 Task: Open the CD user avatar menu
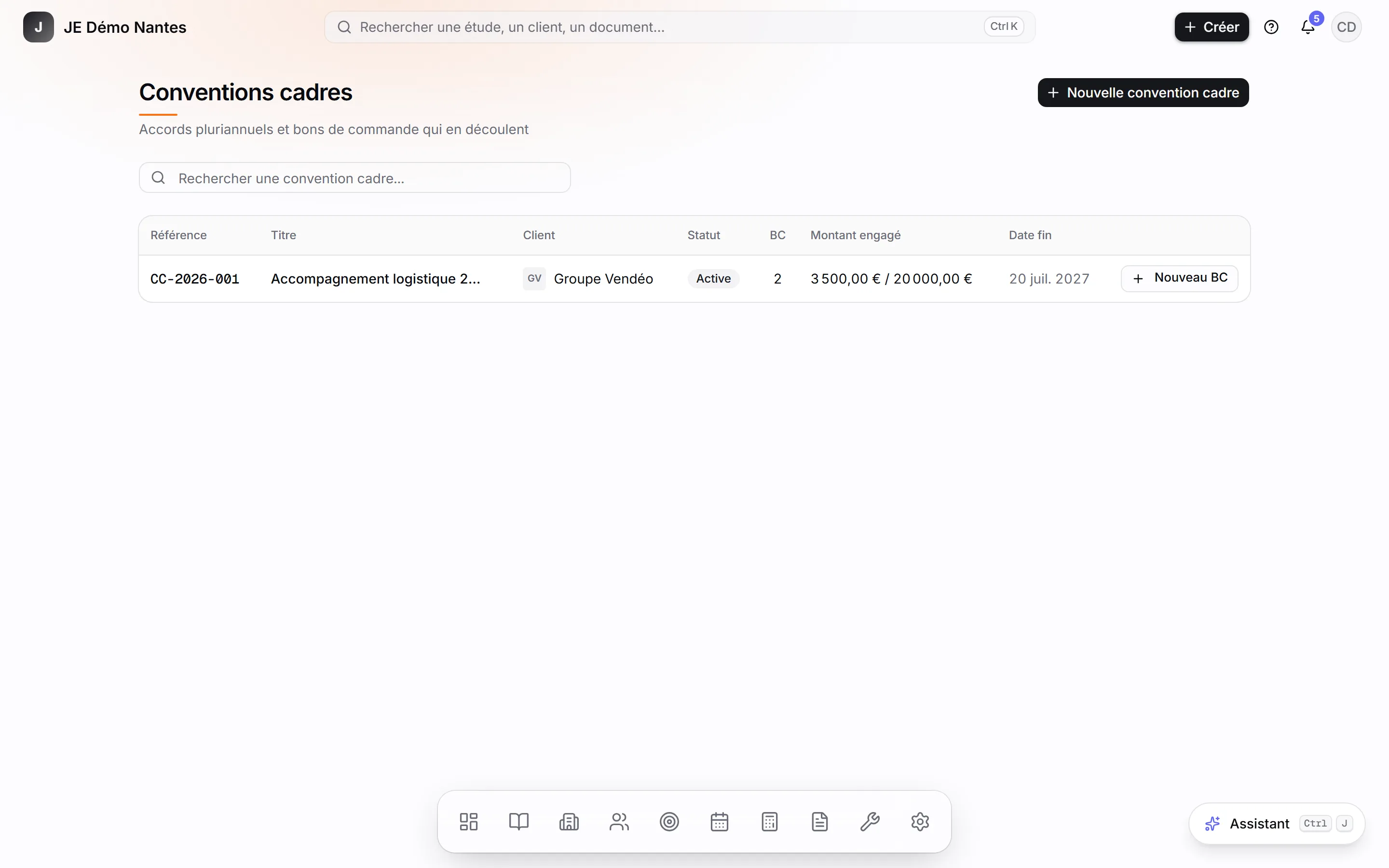click(1346, 27)
